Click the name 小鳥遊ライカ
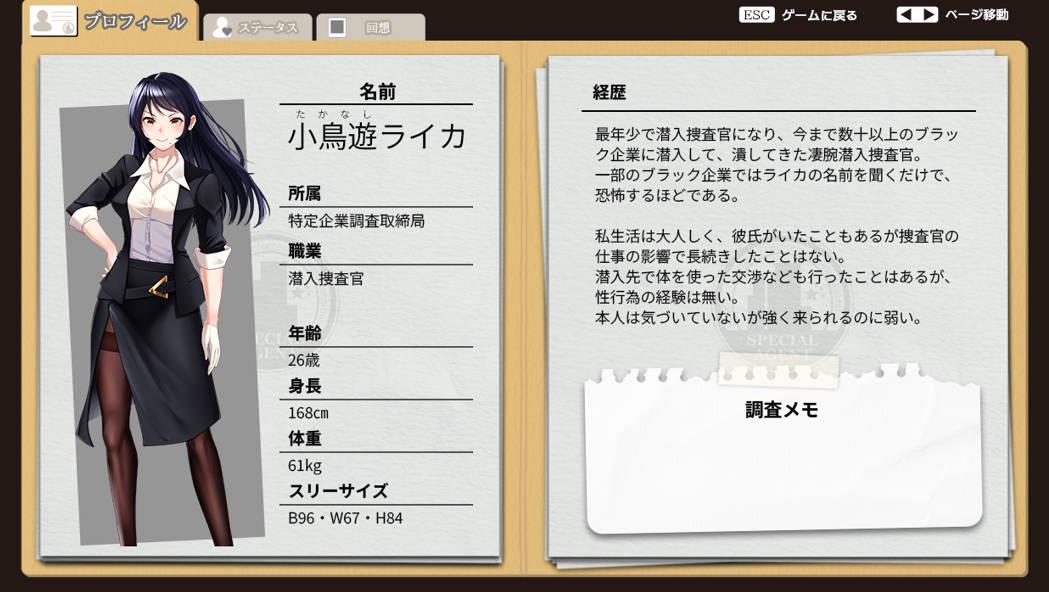This screenshot has width=1049, height=592. coord(377,136)
